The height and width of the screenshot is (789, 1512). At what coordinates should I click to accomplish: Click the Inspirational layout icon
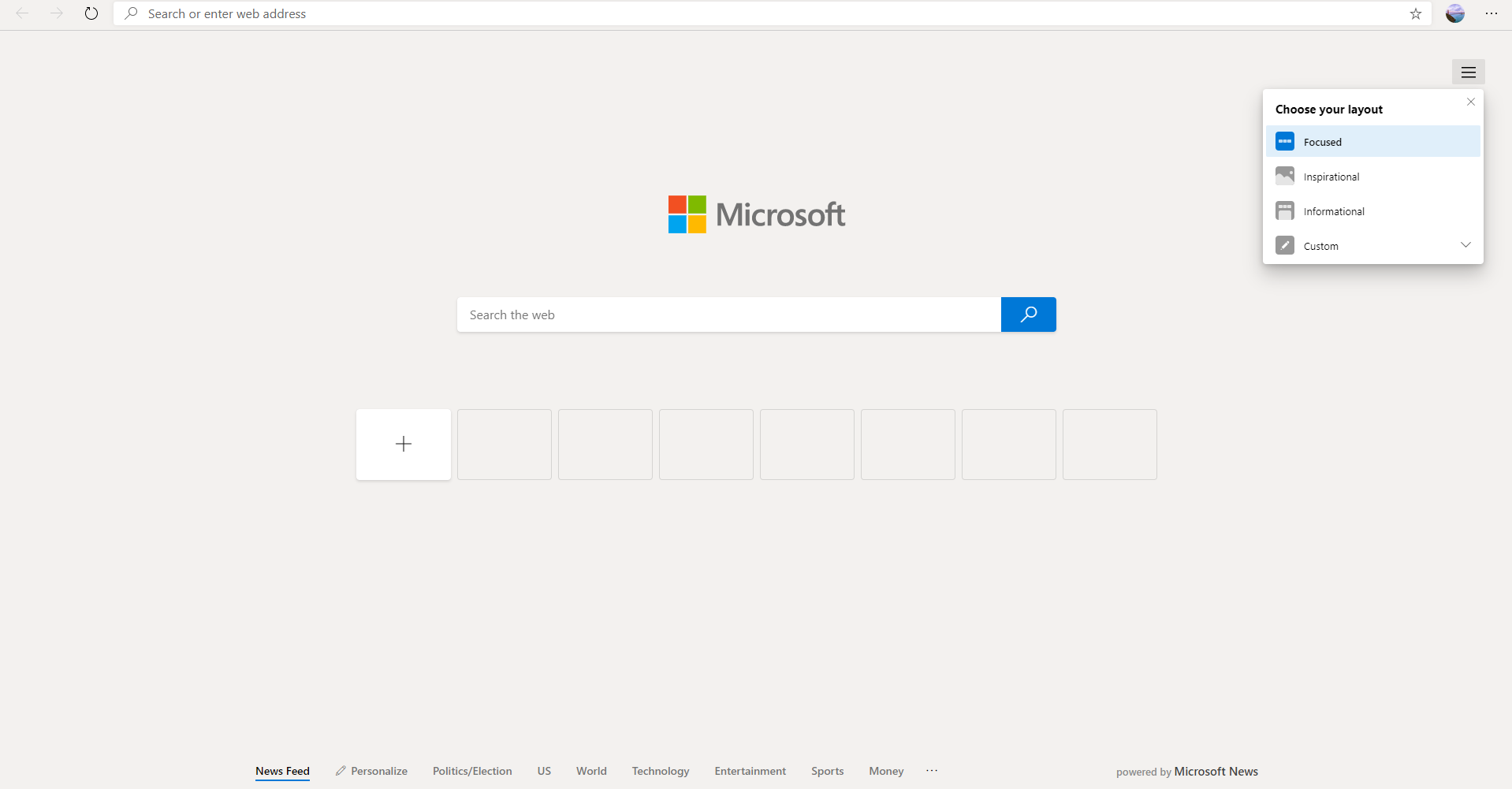pyautogui.click(x=1285, y=177)
